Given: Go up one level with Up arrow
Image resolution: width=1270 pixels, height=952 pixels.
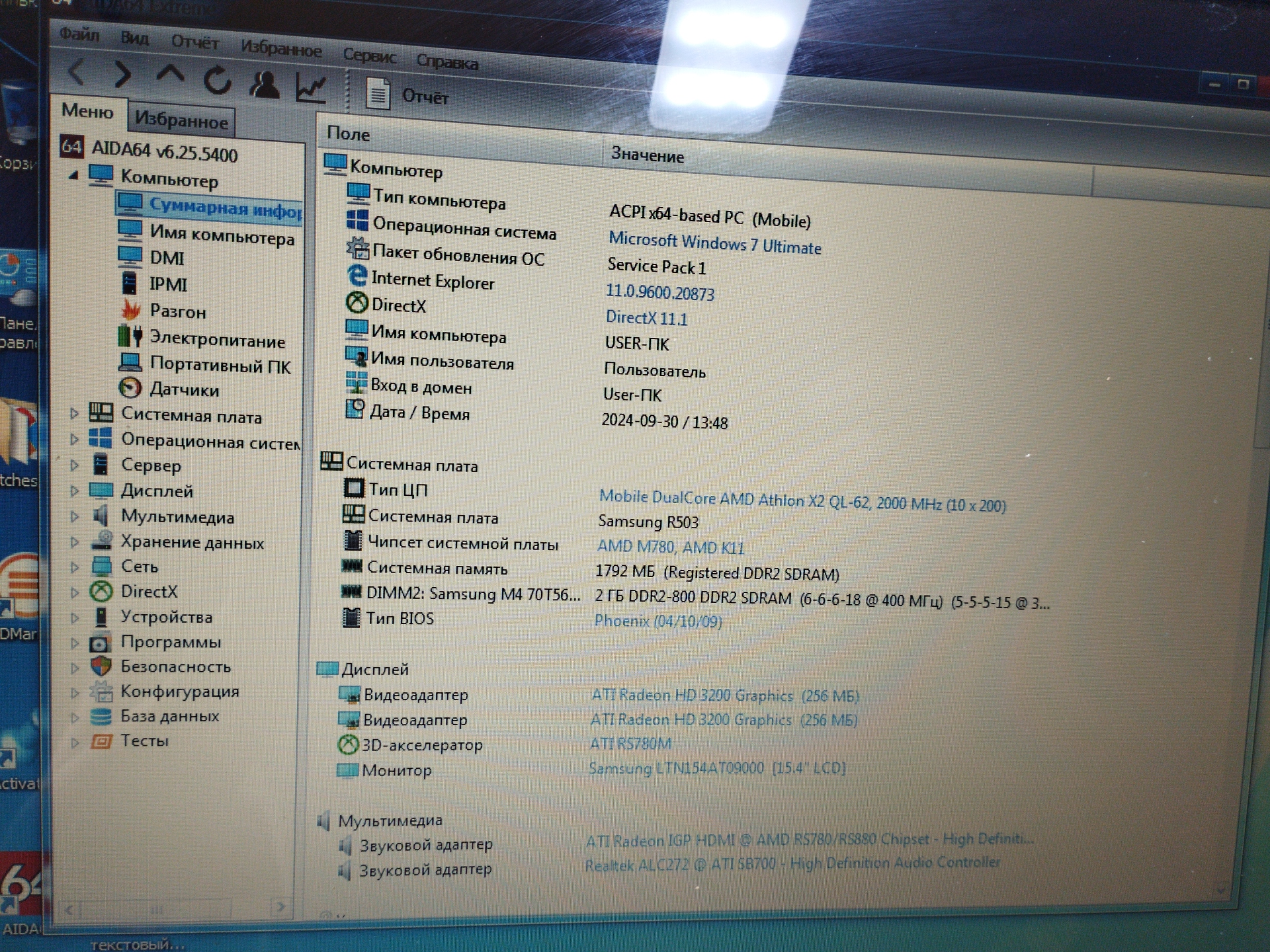Looking at the screenshot, I should click(x=170, y=74).
